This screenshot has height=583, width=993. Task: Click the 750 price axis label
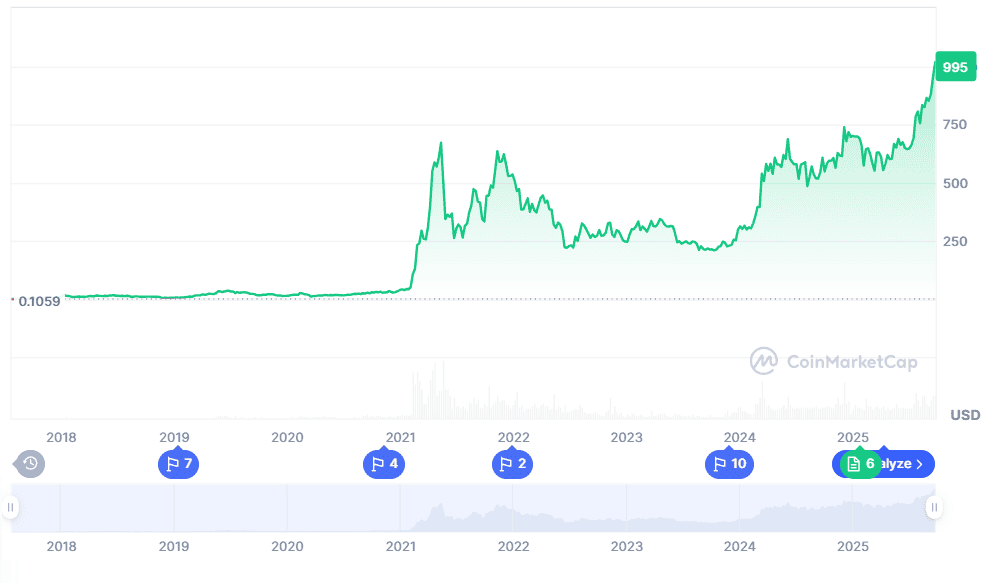pyautogui.click(x=953, y=125)
